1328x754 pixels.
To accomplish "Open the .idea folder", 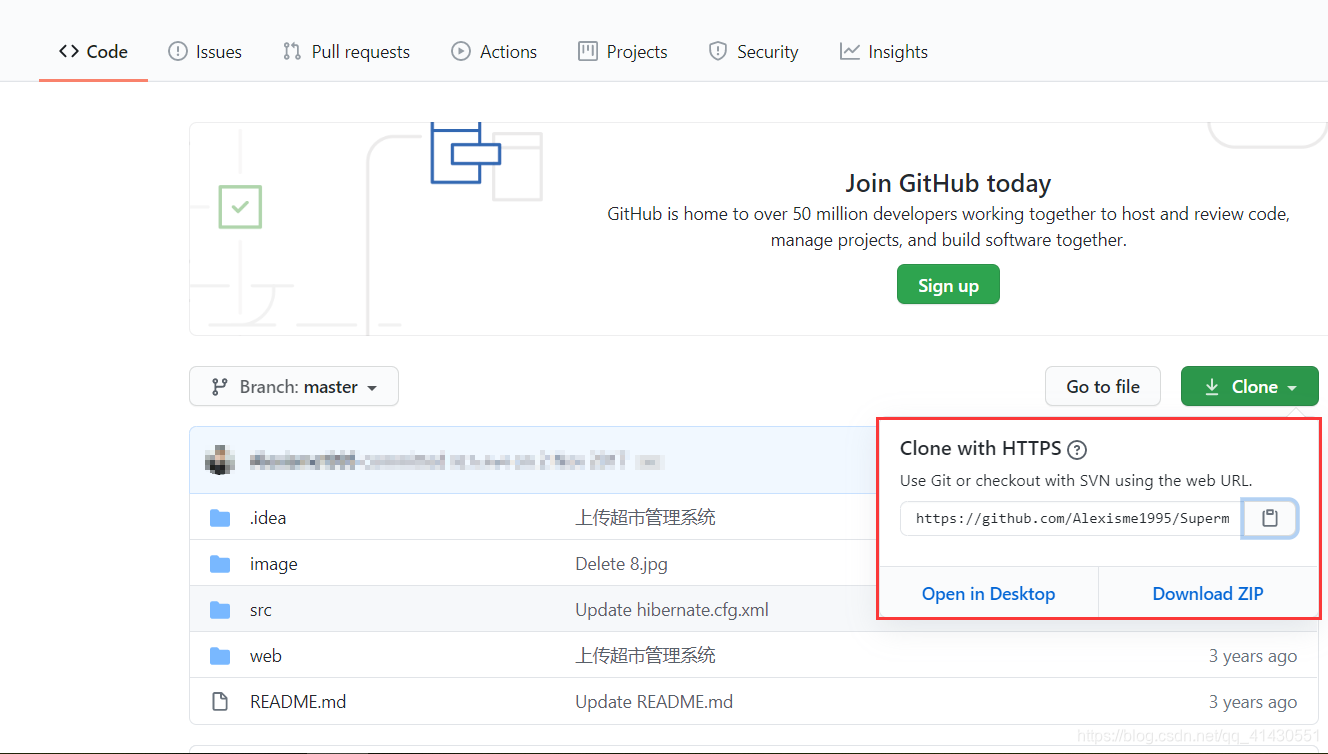I will click(x=268, y=518).
